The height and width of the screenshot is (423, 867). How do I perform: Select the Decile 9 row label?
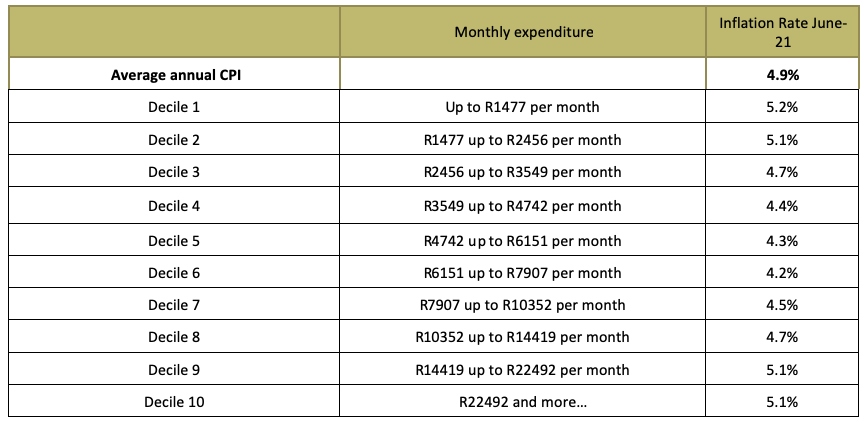pyautogui.click(x=174, y=369)
